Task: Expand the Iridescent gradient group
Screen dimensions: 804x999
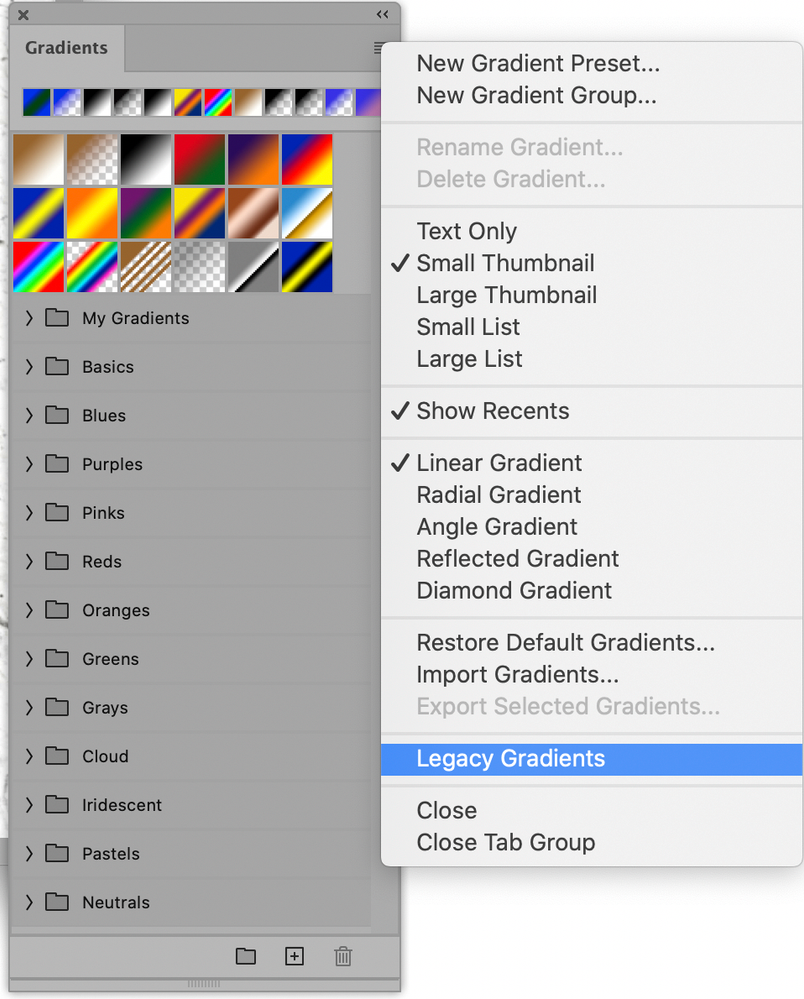Action: [x=28, y=805]
